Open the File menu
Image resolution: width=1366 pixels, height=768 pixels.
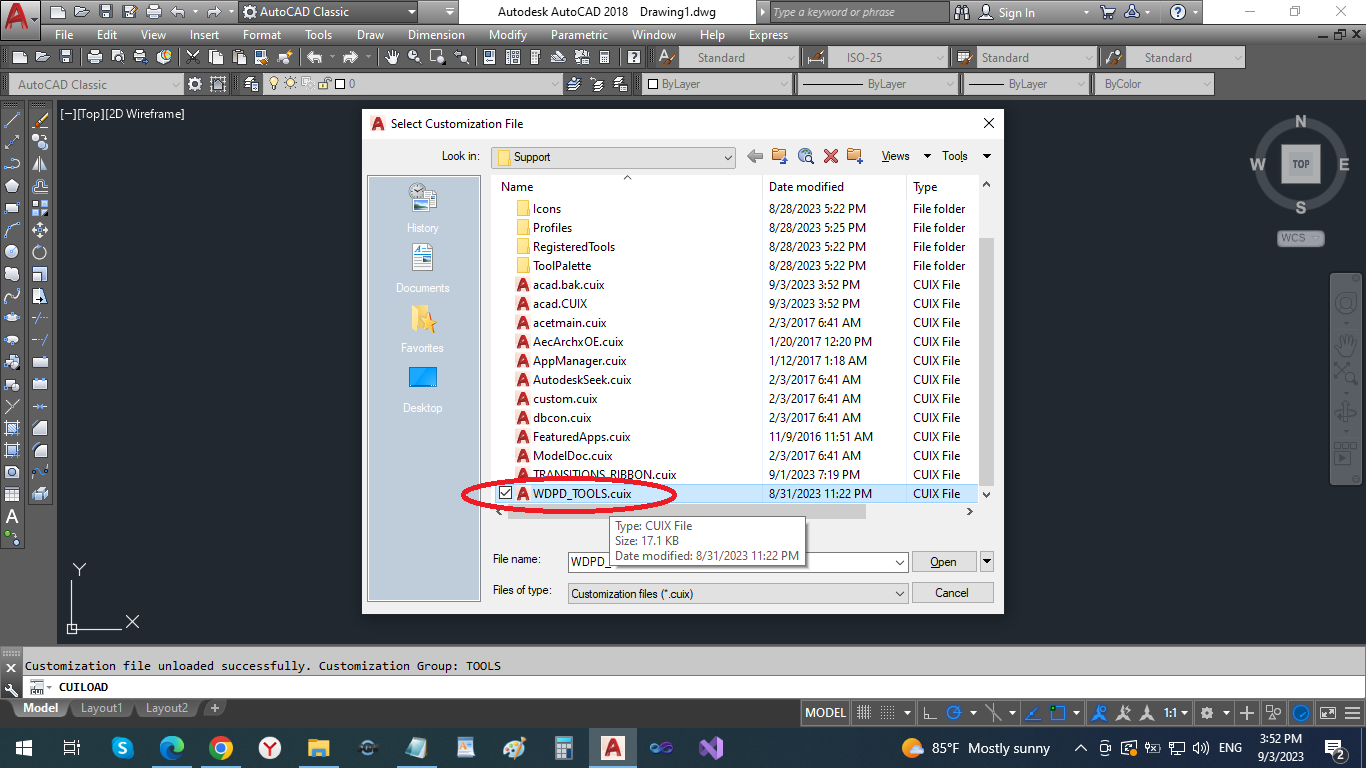pyautogui.click(x=64, y=35)
